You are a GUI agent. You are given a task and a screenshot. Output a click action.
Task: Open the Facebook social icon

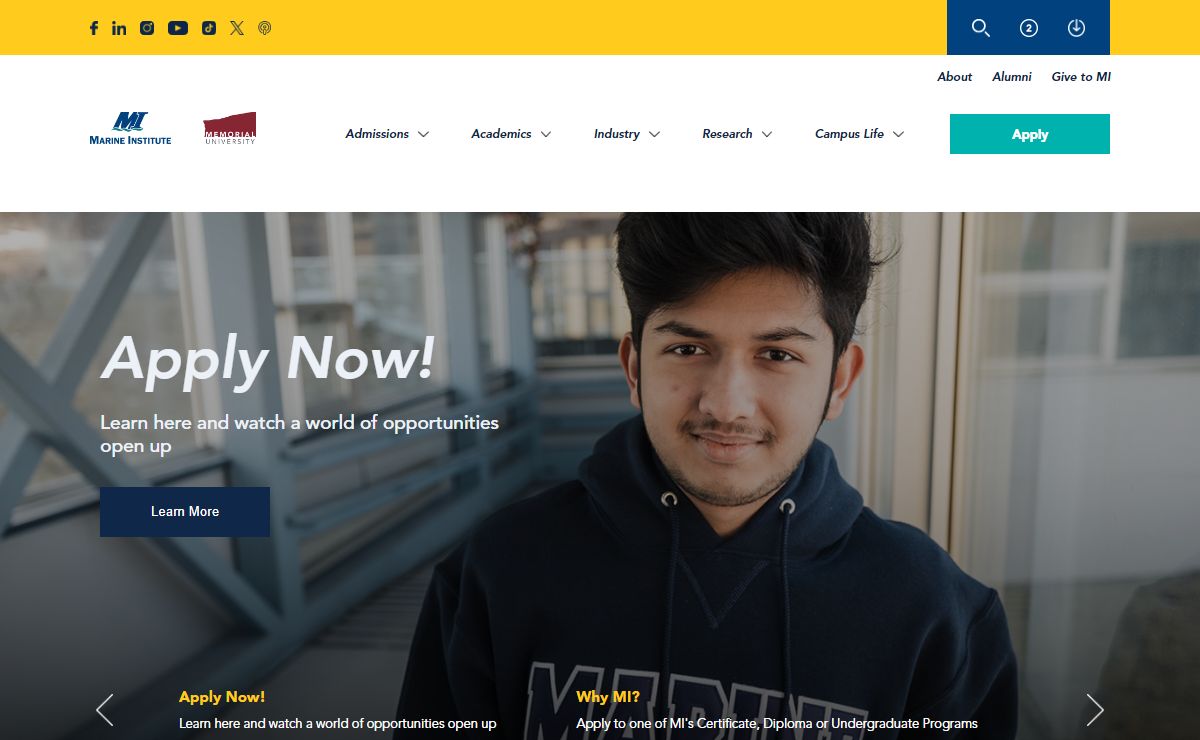tap(94, 28)
